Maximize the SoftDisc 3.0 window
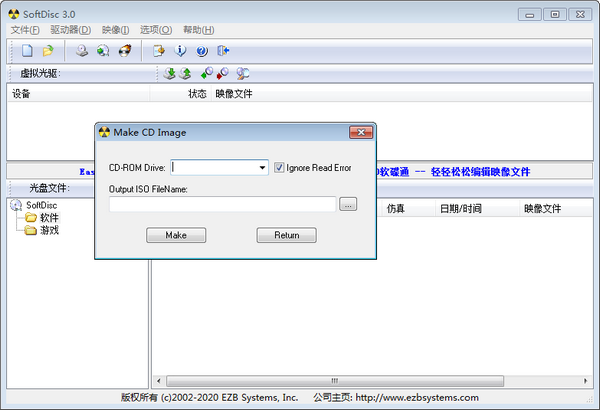Image resolution: width=600 pixels, height=410 pixels. 555,15
